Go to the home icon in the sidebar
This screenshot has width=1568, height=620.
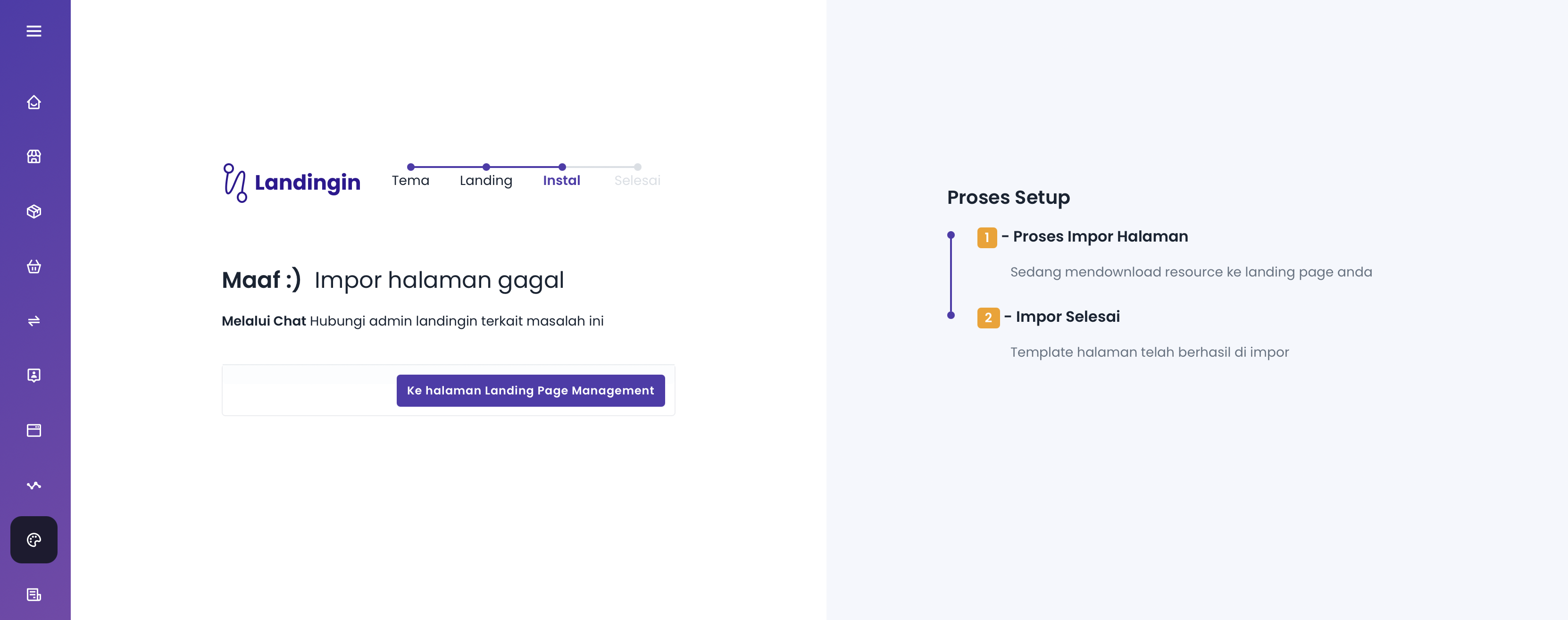tap(34, 102)
